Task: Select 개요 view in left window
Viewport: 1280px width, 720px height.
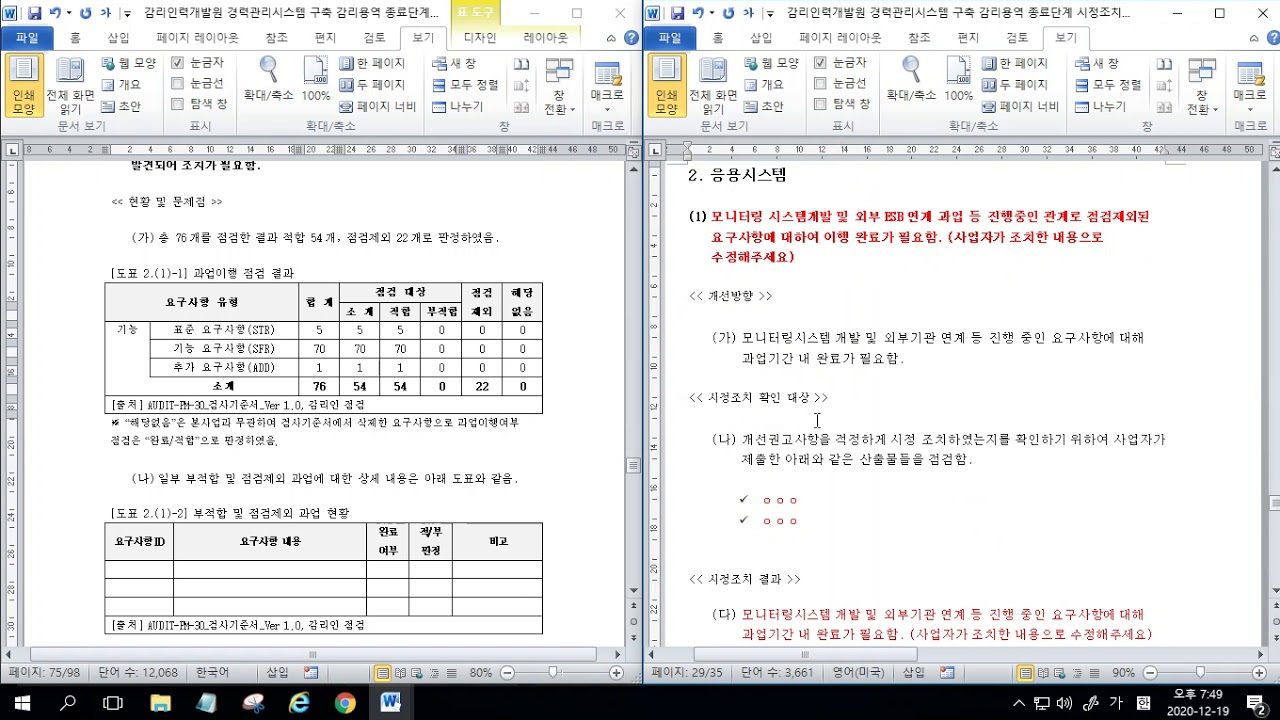Action: [x=122, y=84]
